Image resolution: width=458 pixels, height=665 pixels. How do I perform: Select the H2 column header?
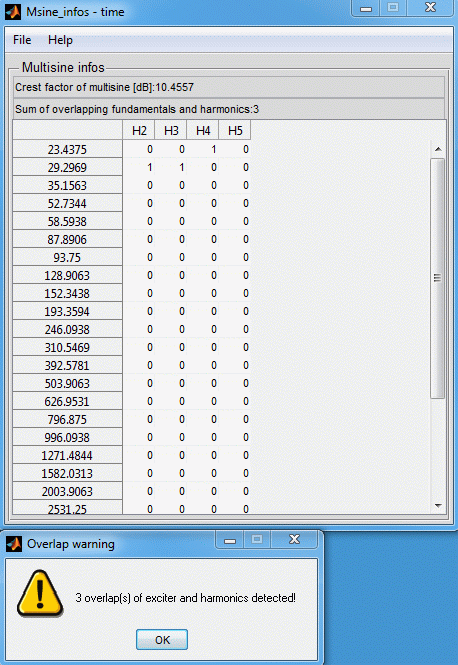tap(139, 130)
